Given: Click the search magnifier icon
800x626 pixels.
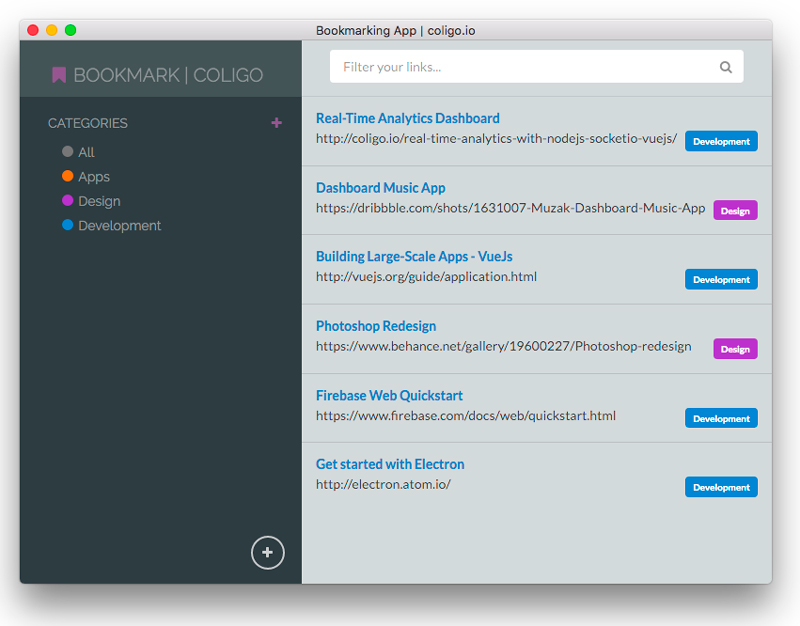Looking at the screenshot, I should coord(726,68).
